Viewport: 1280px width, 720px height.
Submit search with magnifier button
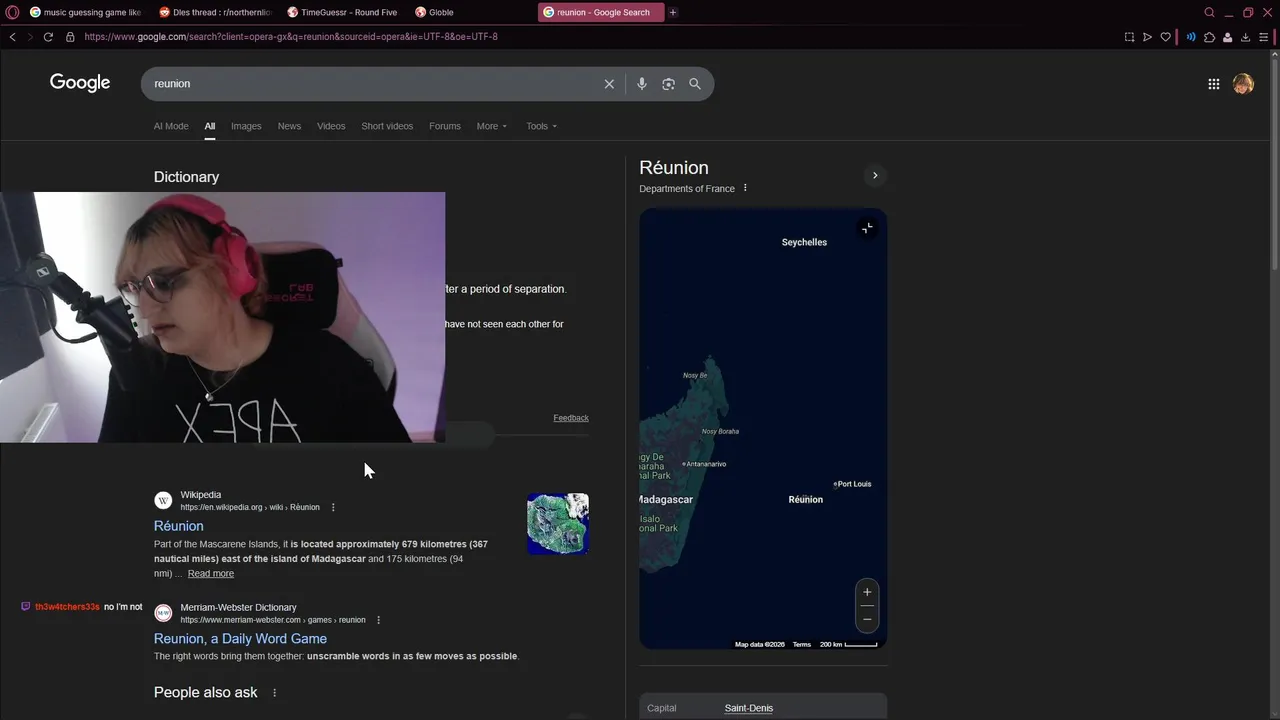coord(695,84)
